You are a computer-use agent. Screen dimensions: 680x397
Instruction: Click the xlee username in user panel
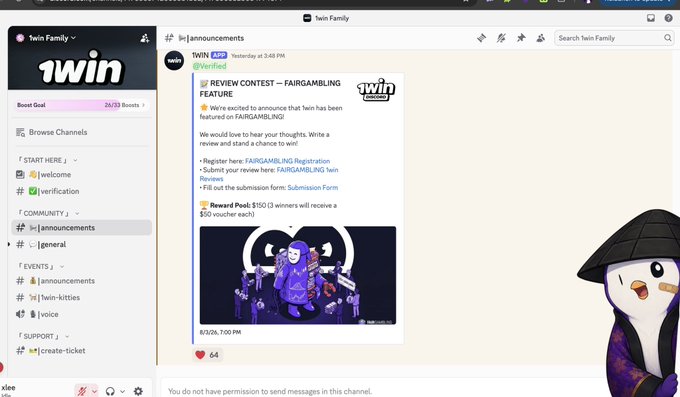pyautogui.click(x=8, y=387)
